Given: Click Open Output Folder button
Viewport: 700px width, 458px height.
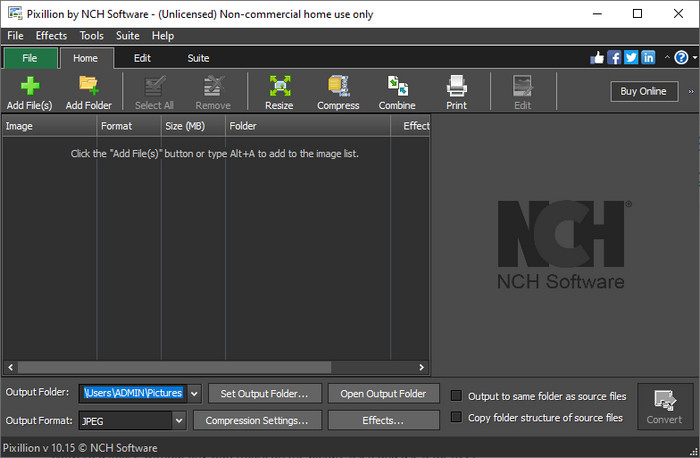Looking at the screenshot, I should (x=383, y=394).
